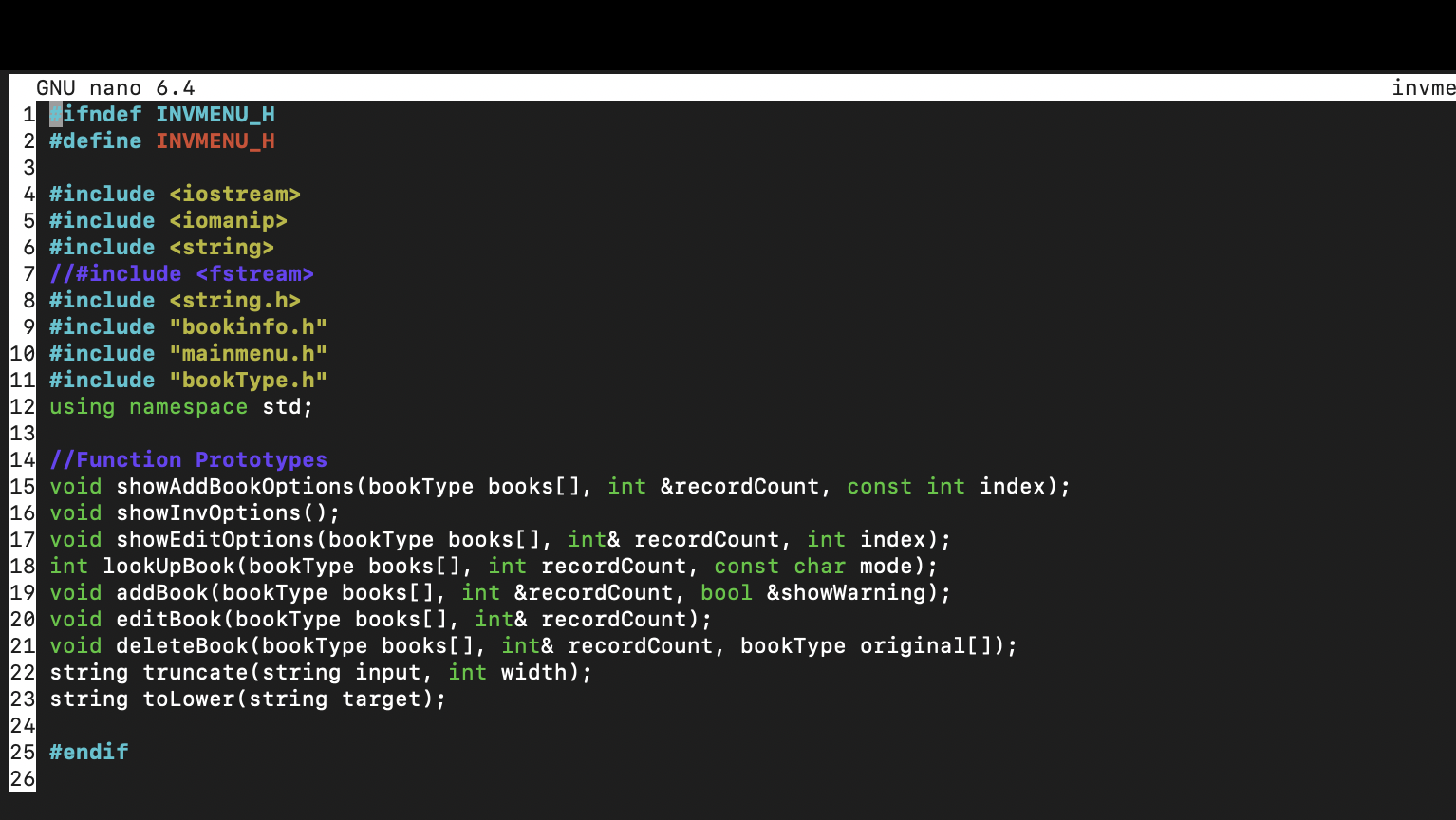Click the #define INVMENU_H directive

click(161, 140)
